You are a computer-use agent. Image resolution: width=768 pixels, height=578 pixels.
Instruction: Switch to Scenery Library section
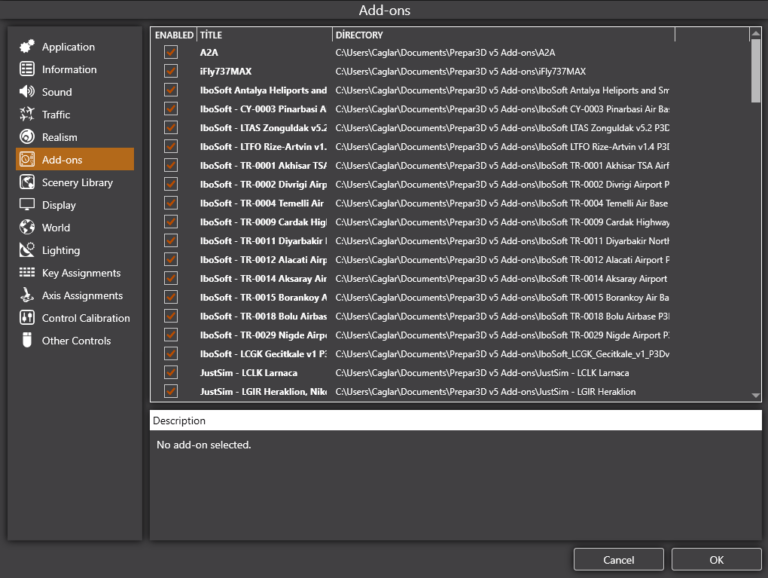[77, 183]
